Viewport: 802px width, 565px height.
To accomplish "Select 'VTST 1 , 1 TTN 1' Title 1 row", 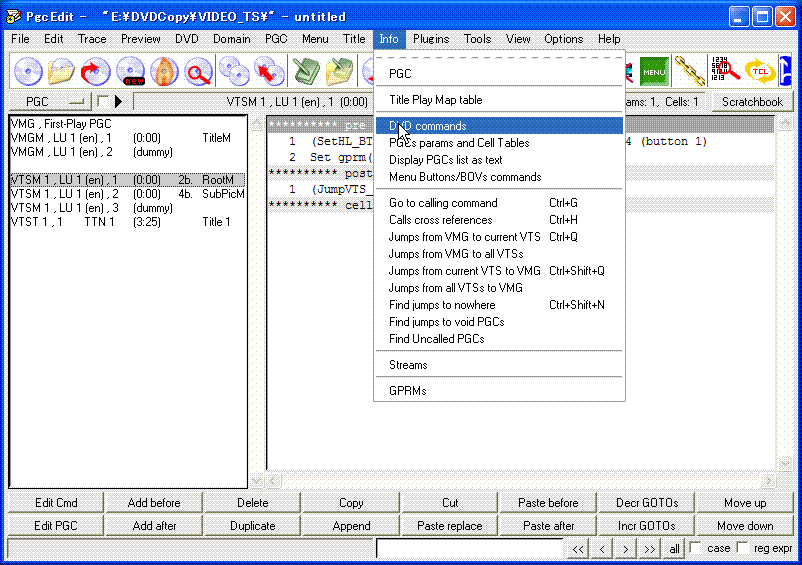I will 127,222.
